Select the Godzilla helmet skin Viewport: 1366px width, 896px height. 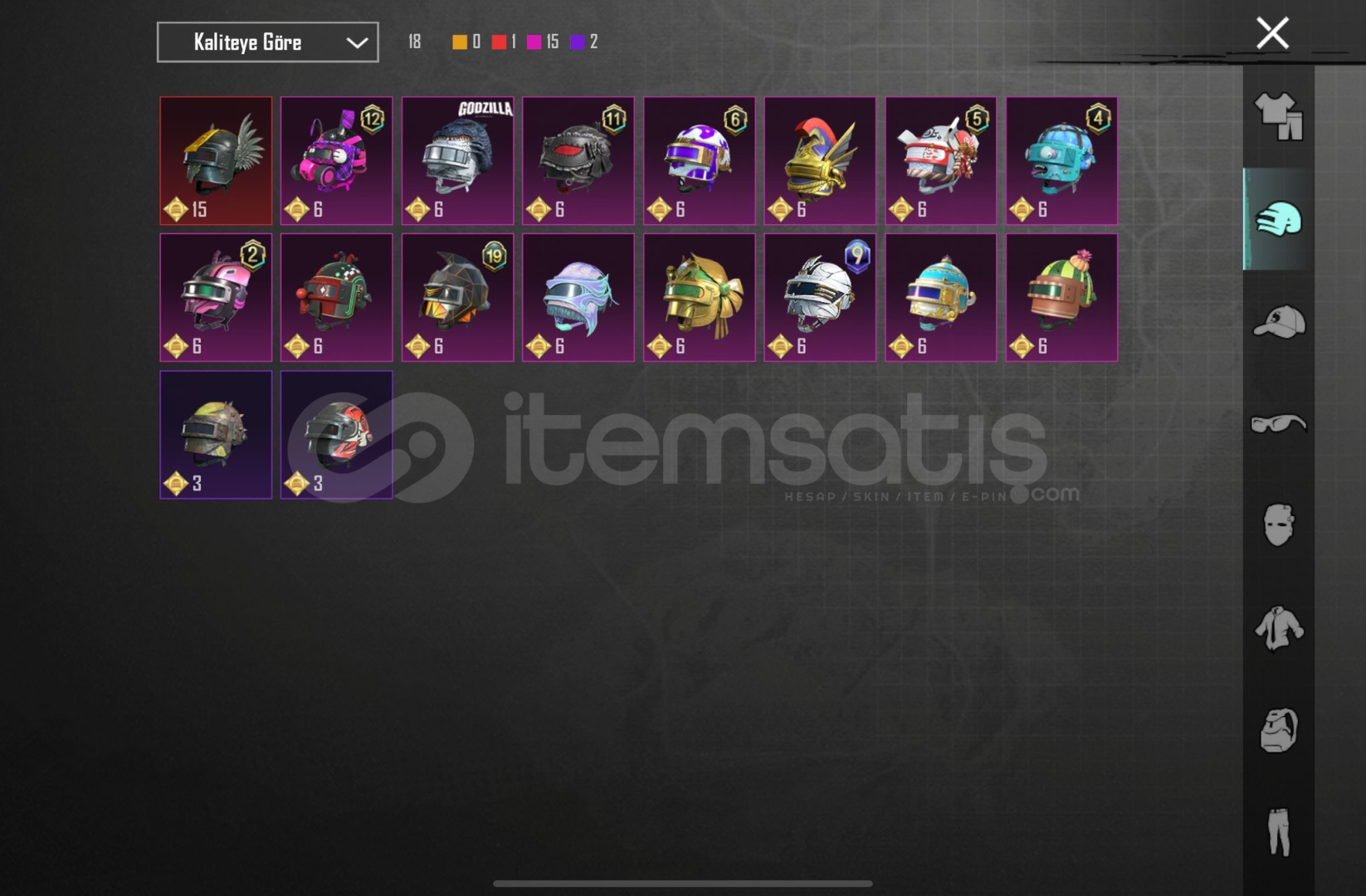(457, 161)
